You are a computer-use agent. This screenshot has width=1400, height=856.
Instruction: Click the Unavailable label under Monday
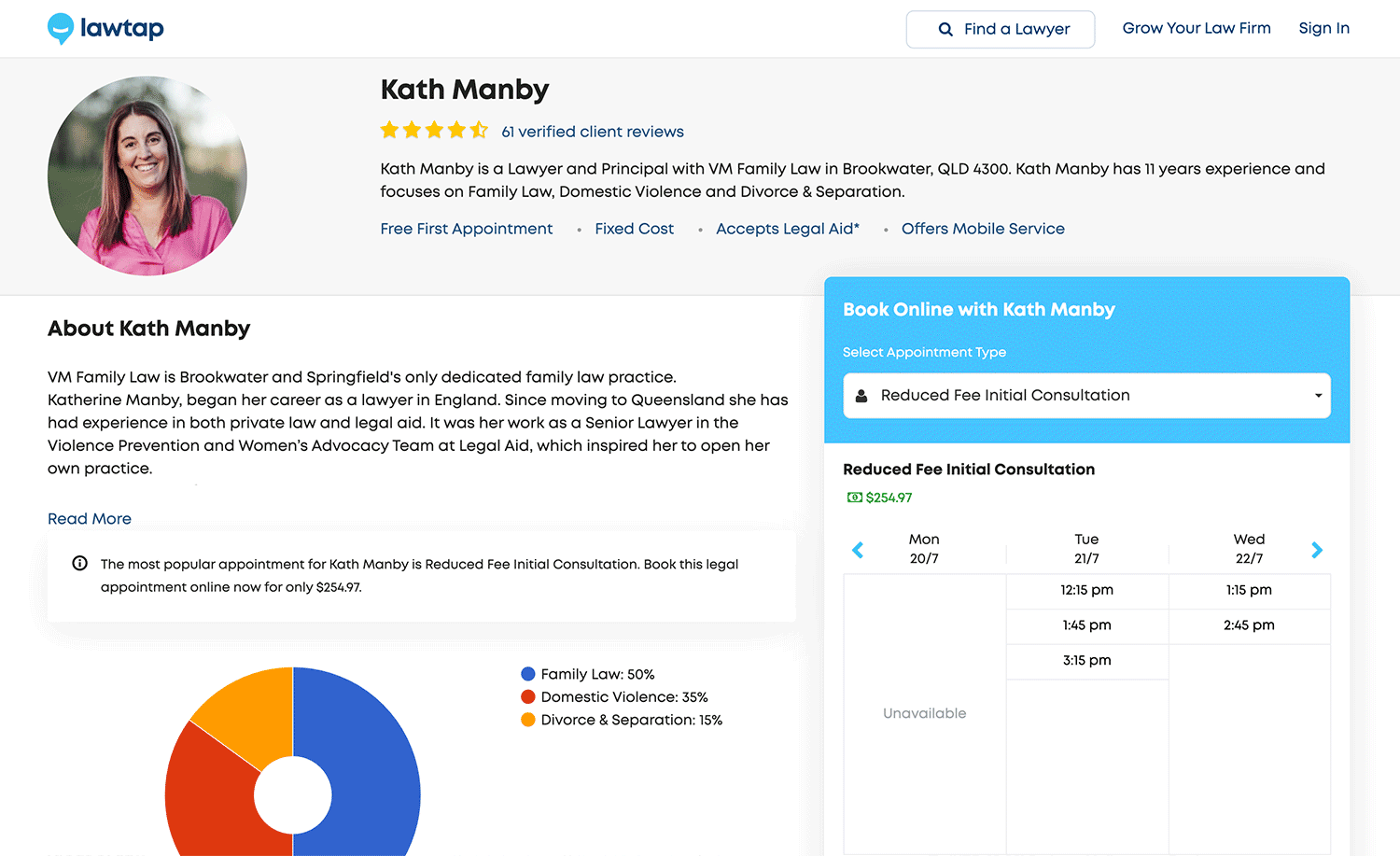tap(925, 713)
